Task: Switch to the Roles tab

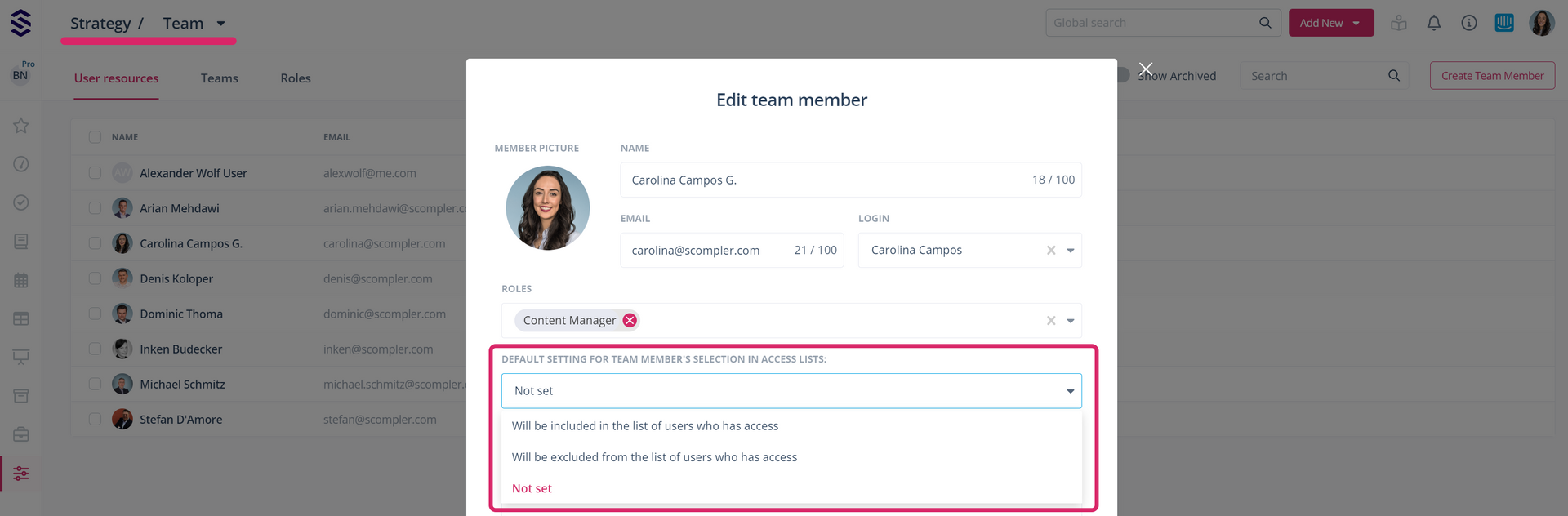Action: (x=296, y=78)
